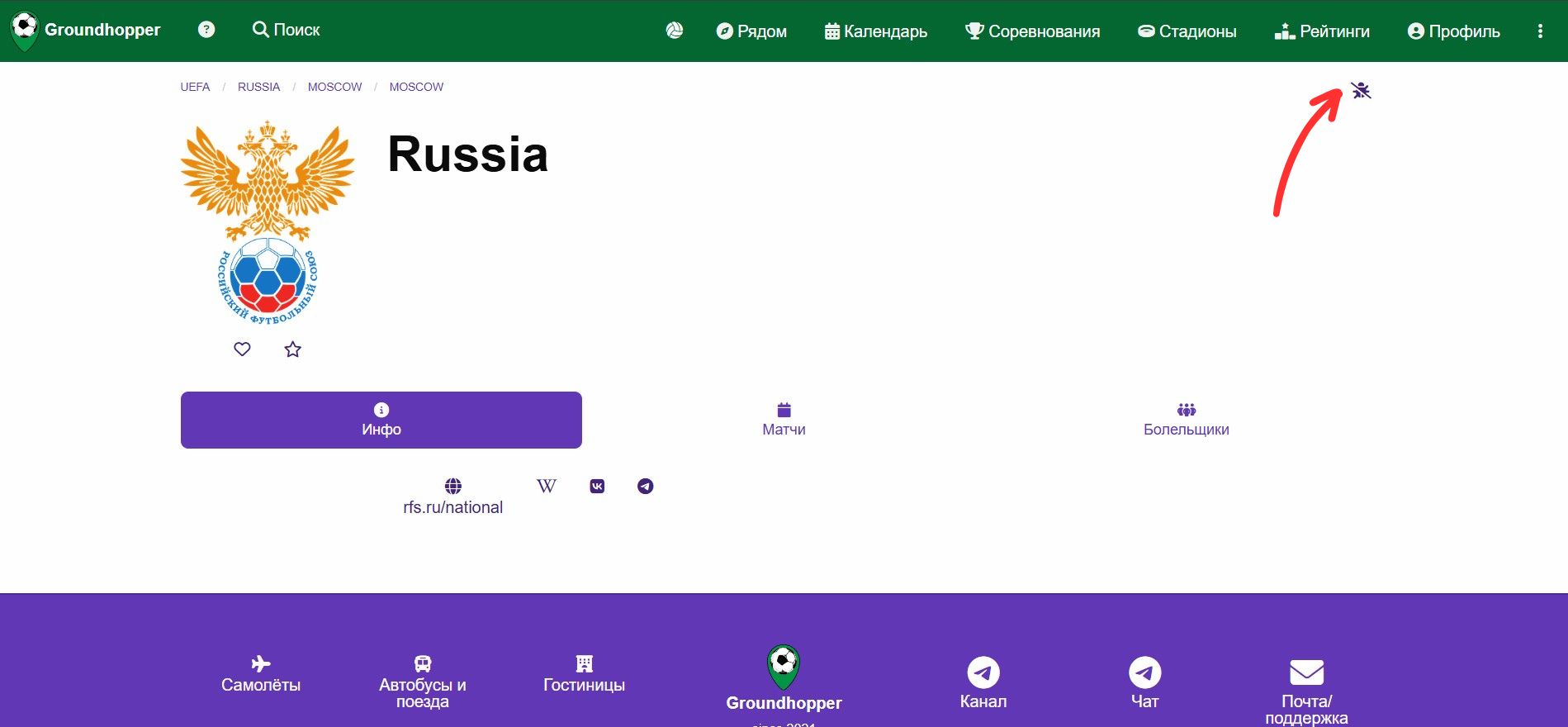Click the UEFA breadcrumb
1568x727 pixels.
click(195, 87)
